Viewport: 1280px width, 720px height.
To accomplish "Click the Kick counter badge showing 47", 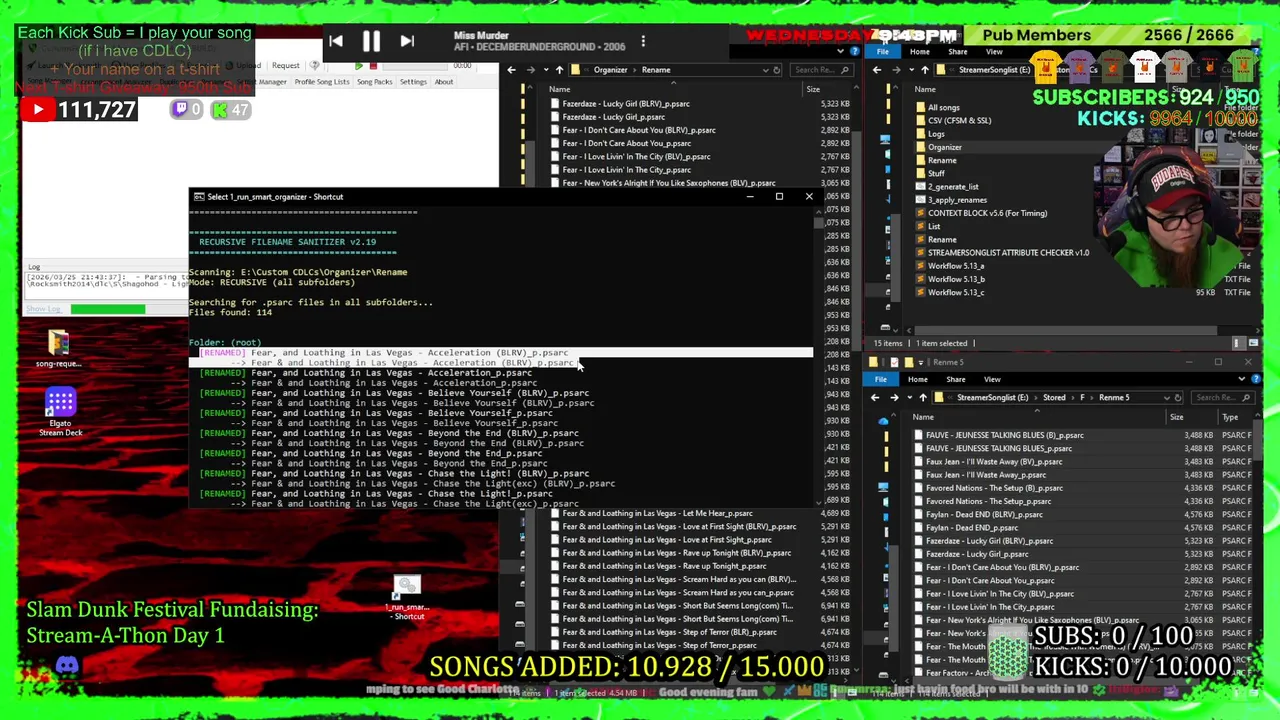I will 231,110.
